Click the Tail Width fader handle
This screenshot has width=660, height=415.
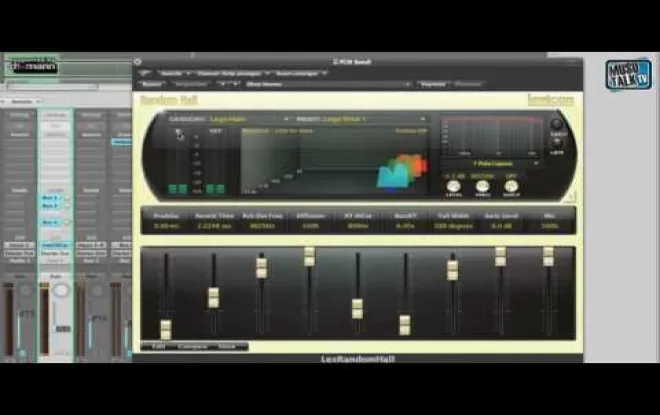[x=452, y=270]
